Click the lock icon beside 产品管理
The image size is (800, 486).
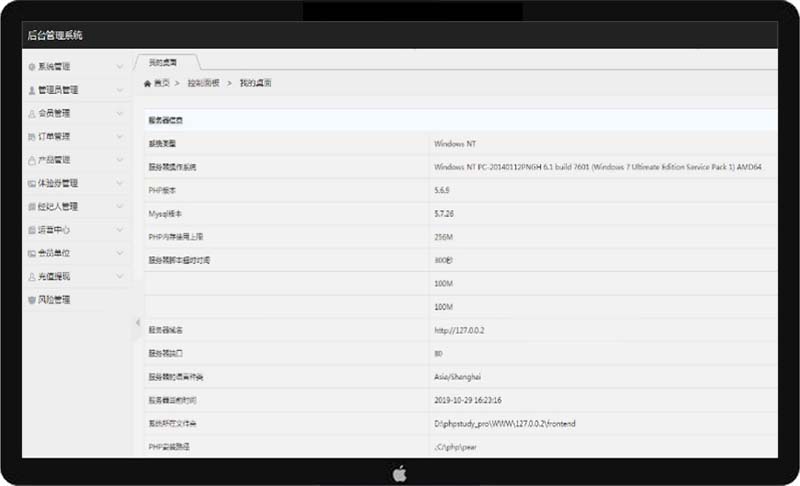pyautogui.click(x=32, y=160)
